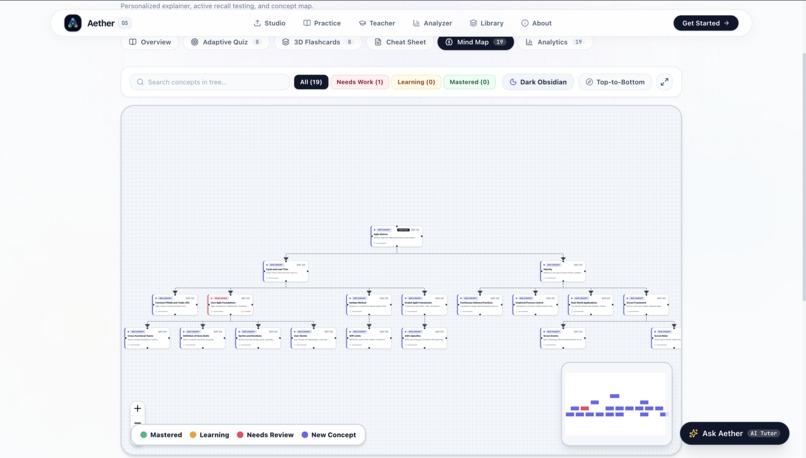
Task: Click the purple New Concept legend dot
Action: pyautogui.click(x=304, y=435)
